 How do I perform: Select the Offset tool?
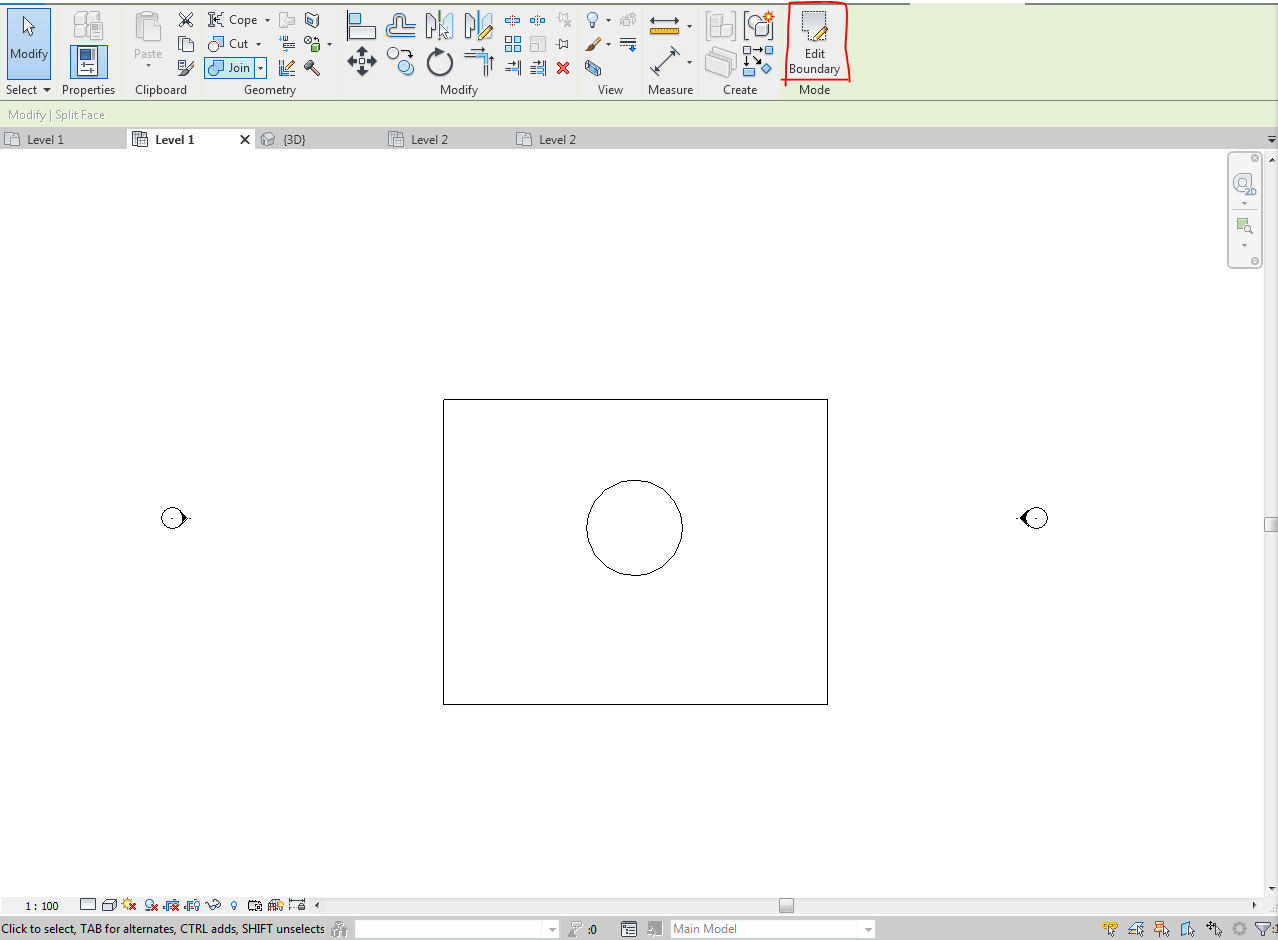401,25
